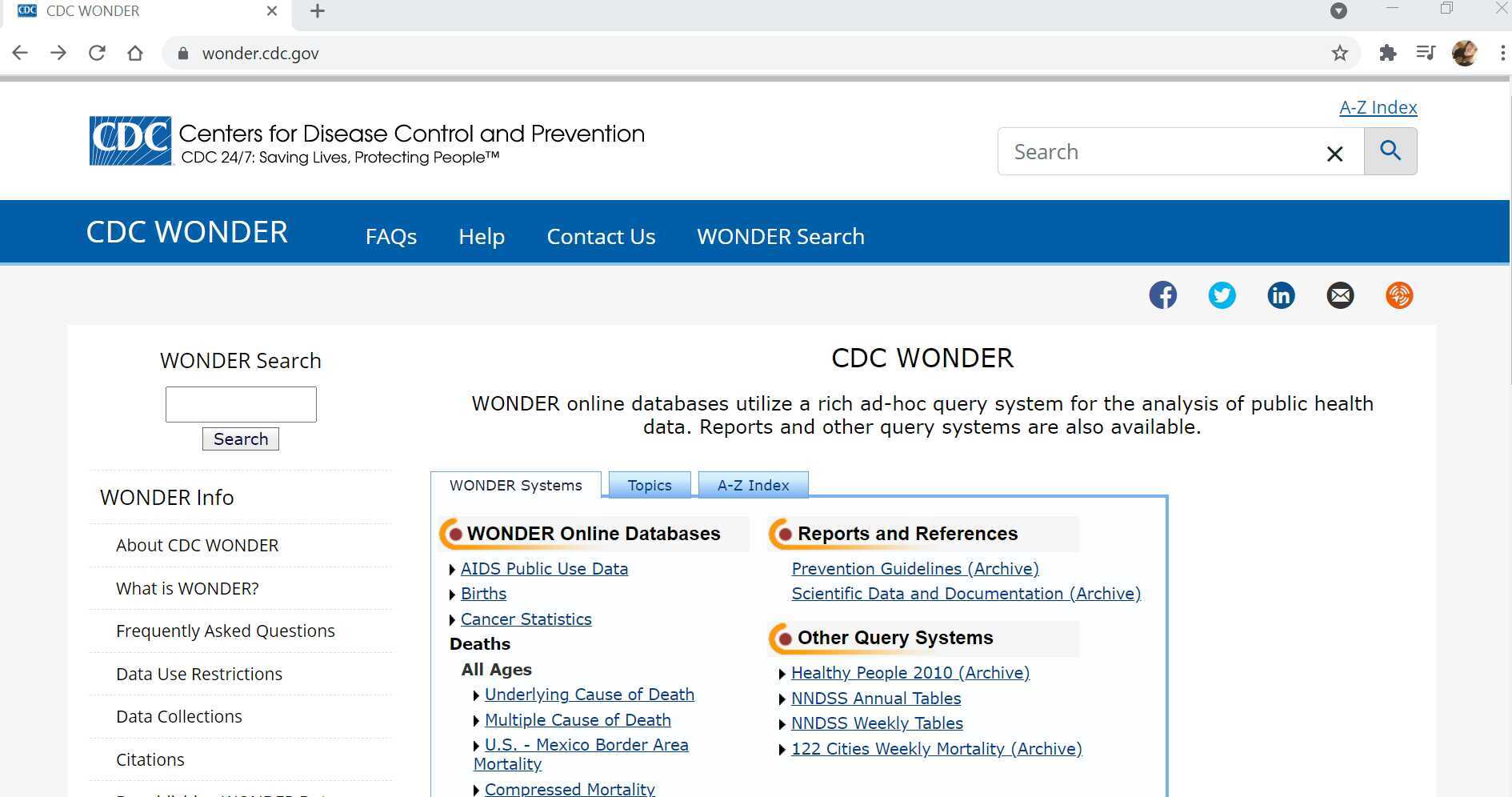Viewport: 1512px width, 797px height.
Task: Click the CDC logo in the header
Action: click(x=129, y=141)
